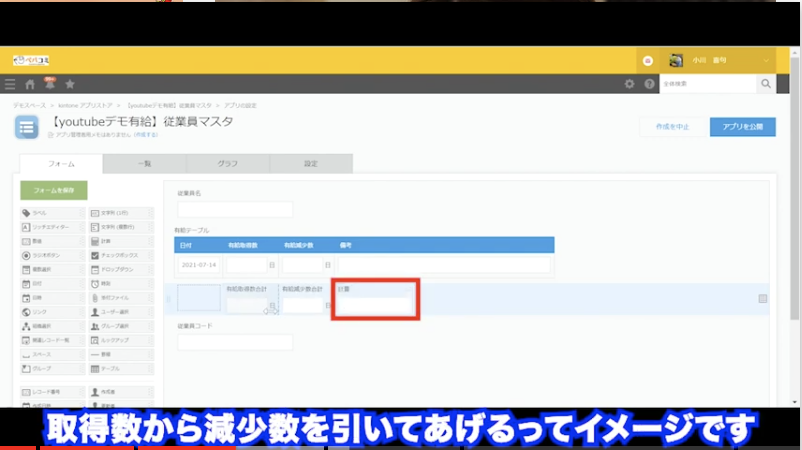Select the ルックアップ field in palette
The image size is (802, 450).
pyautogui.click(x=121, y=340)
